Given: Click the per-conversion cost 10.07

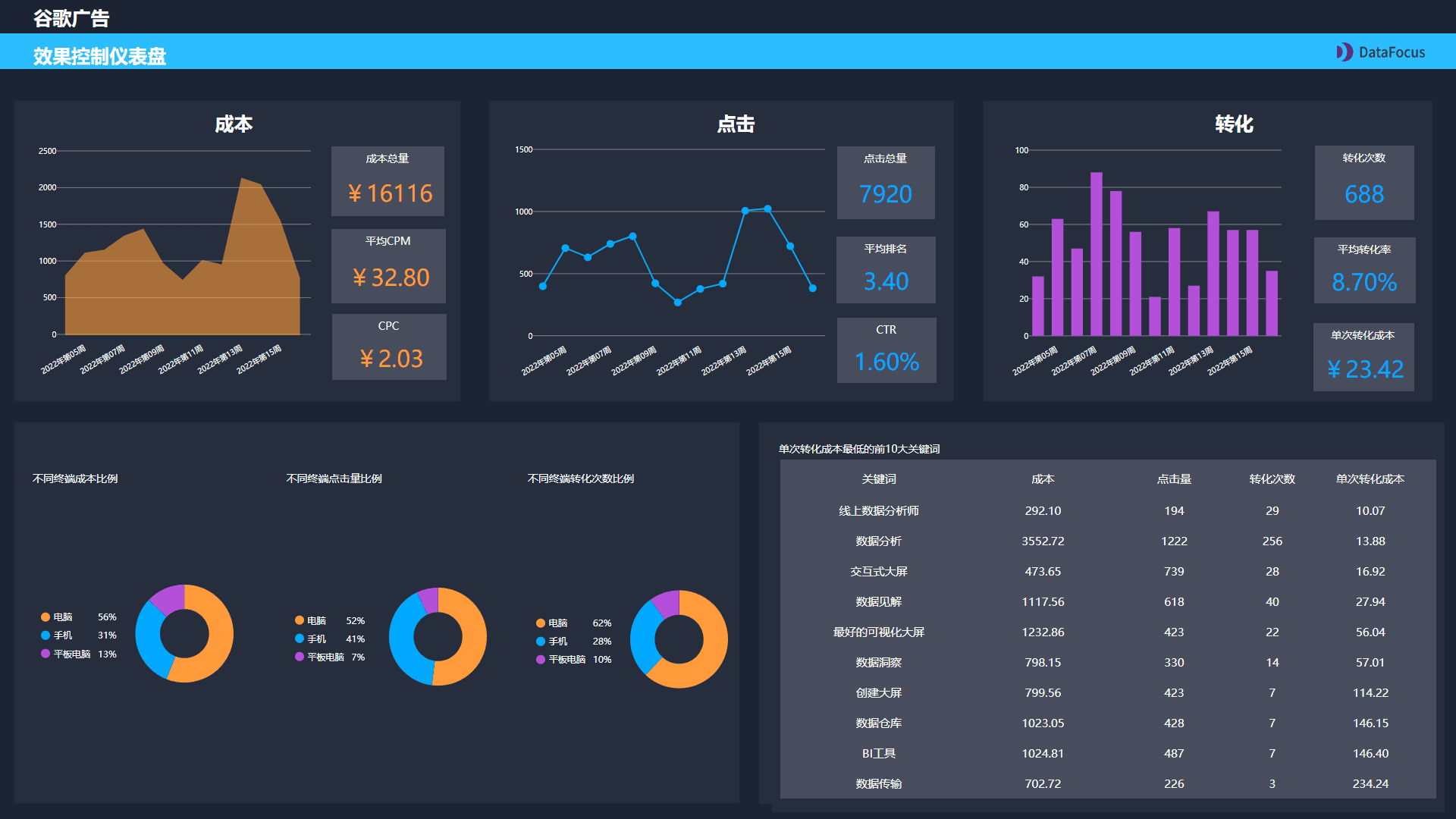Looking at the screenshot, I should tap(1370, 510).
